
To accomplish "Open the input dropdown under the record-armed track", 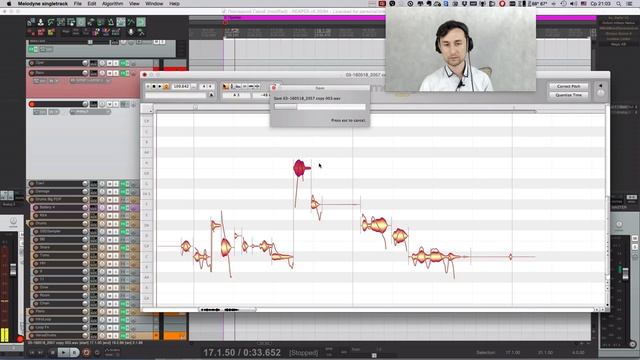I will point(90,112).
